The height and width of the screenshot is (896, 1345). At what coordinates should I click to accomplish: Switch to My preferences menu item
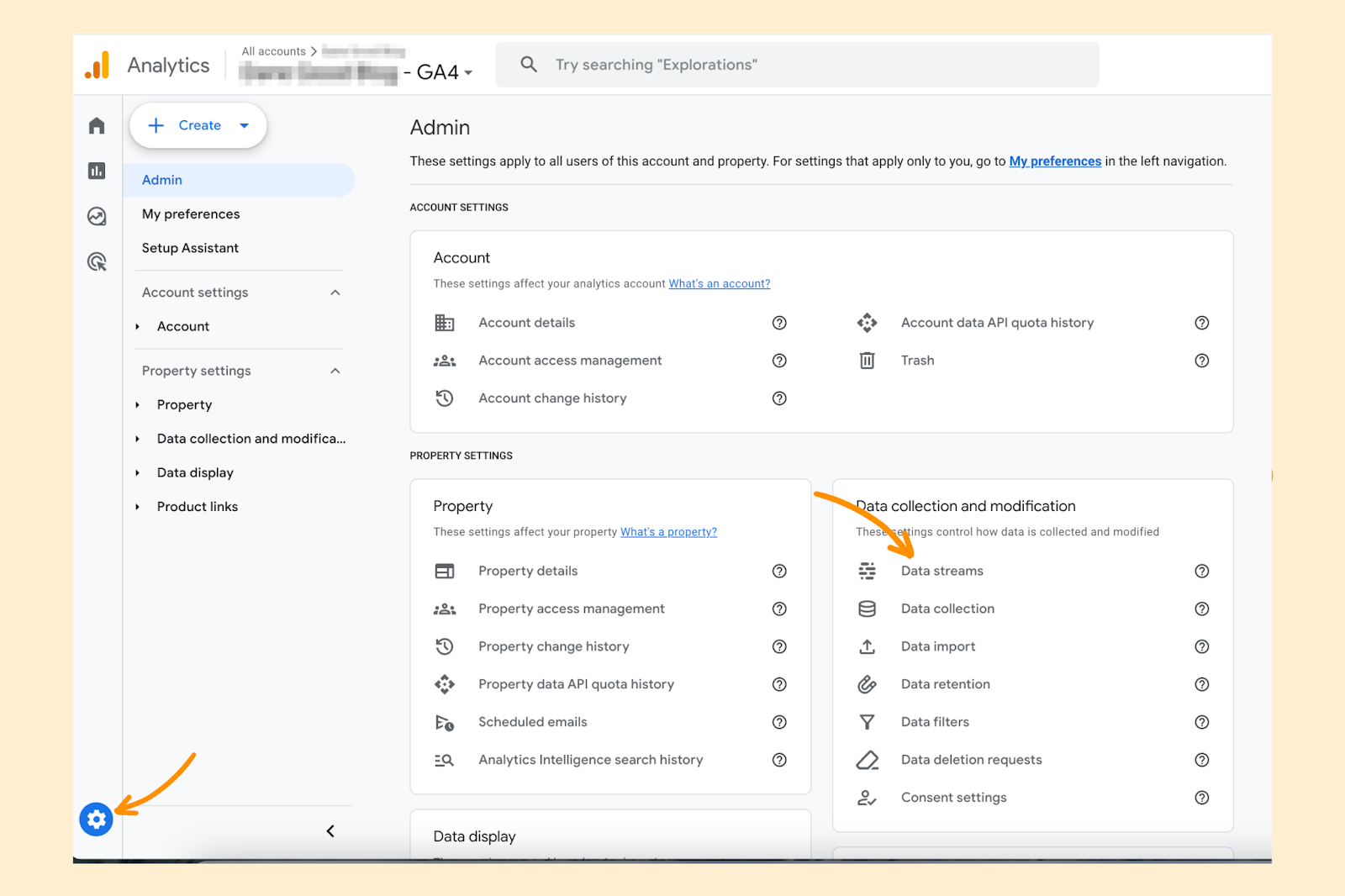click(x=190, y=213)
